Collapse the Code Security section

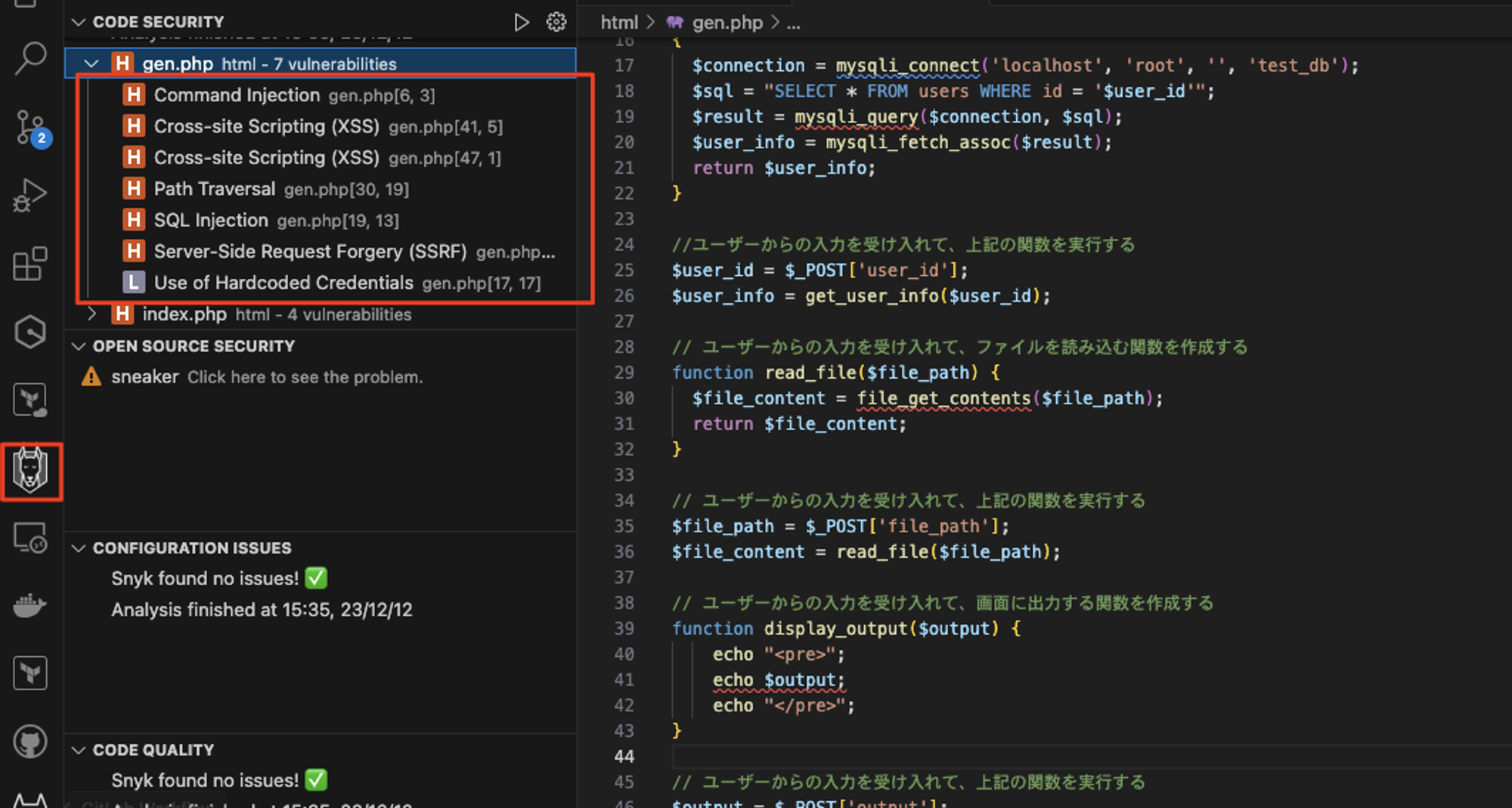(78, 22)
